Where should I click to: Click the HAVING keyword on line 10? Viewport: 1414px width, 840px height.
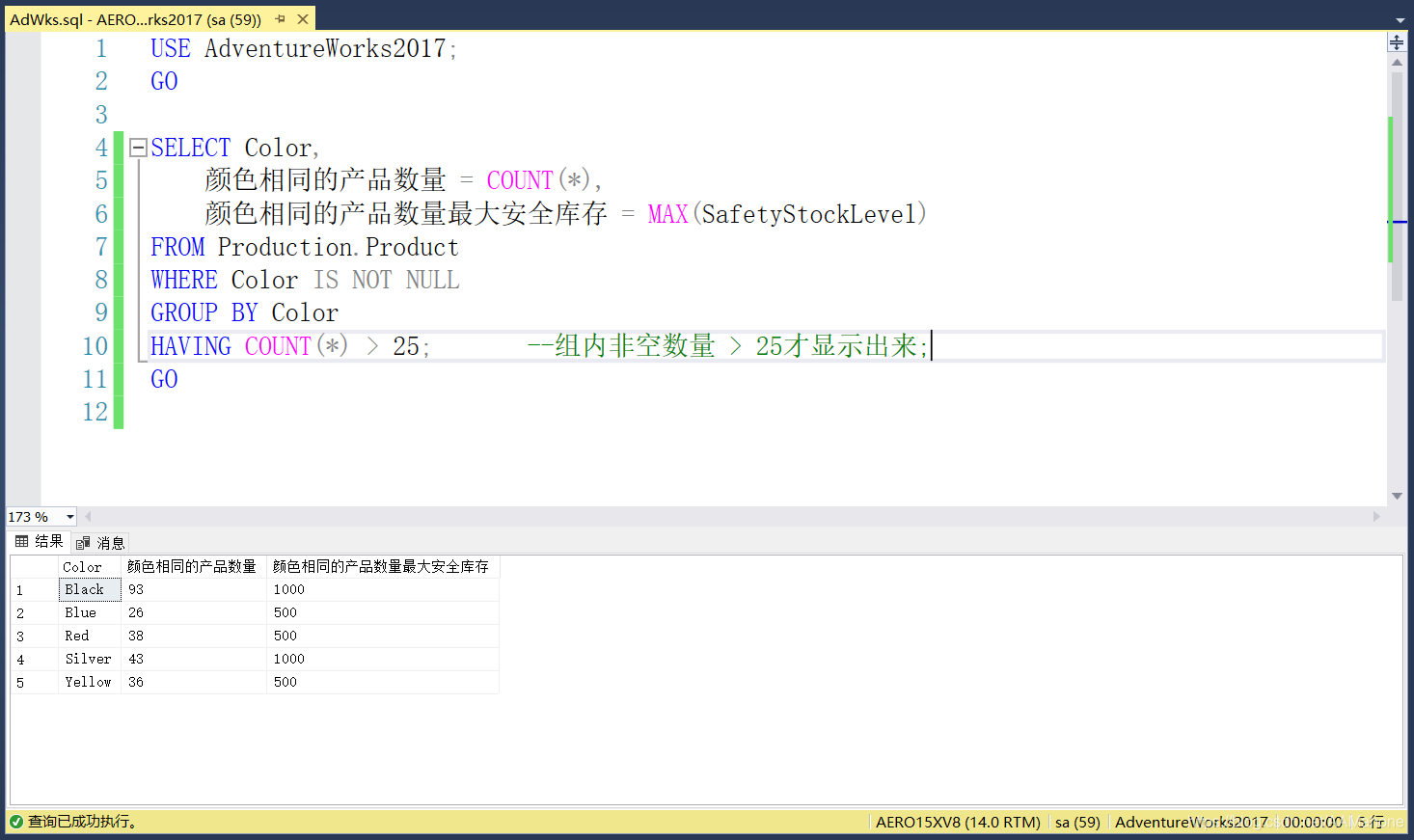[191, 345]
